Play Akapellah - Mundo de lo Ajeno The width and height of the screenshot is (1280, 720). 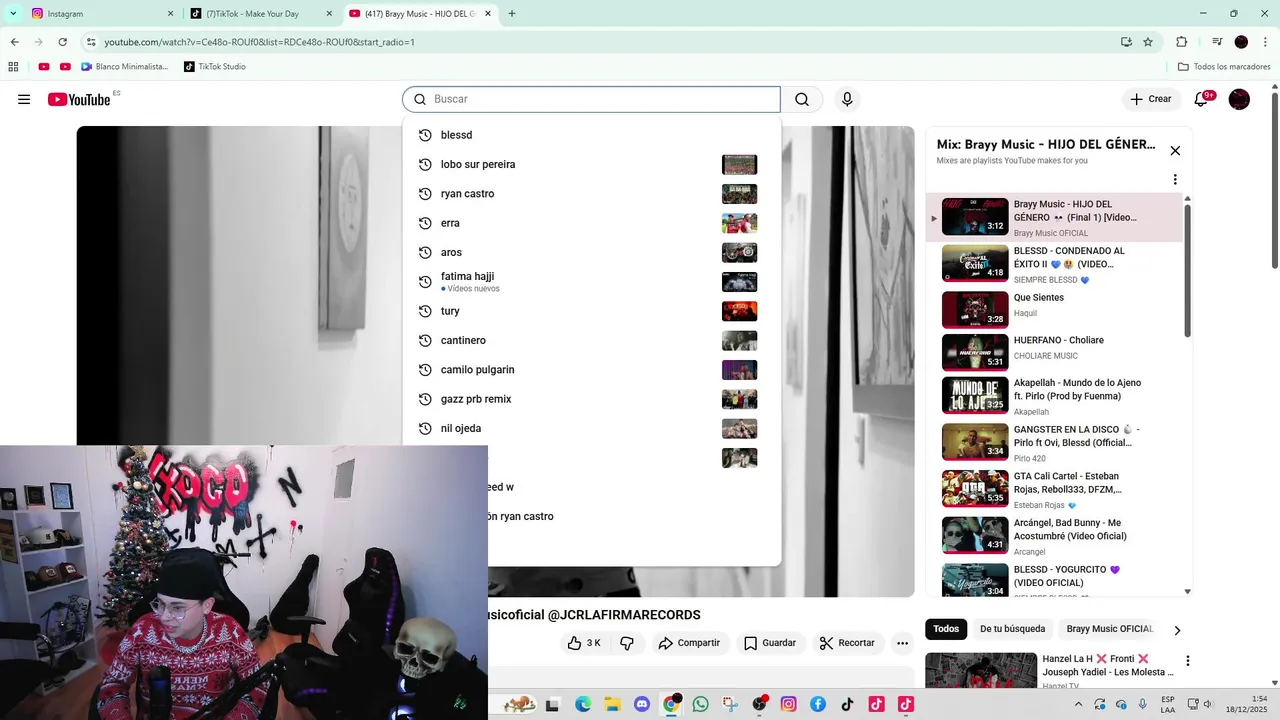pos(1054,395)
